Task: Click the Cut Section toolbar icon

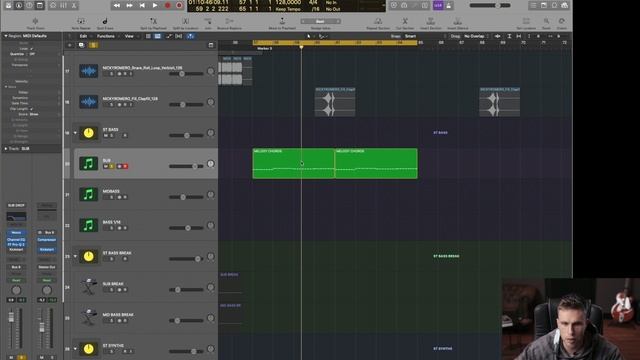Action: pos(405,21)
